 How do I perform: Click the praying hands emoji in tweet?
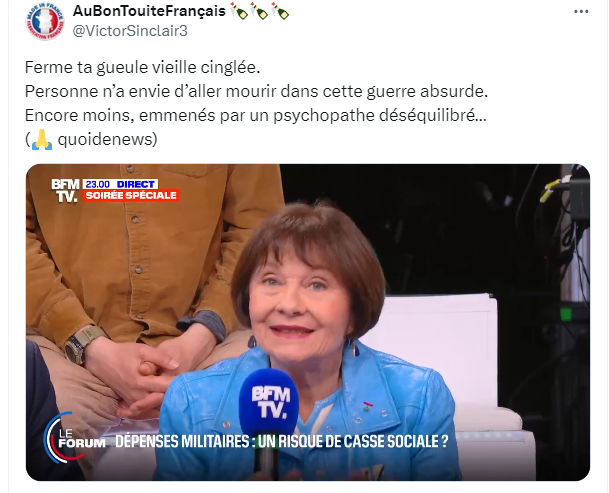[42, 139]
